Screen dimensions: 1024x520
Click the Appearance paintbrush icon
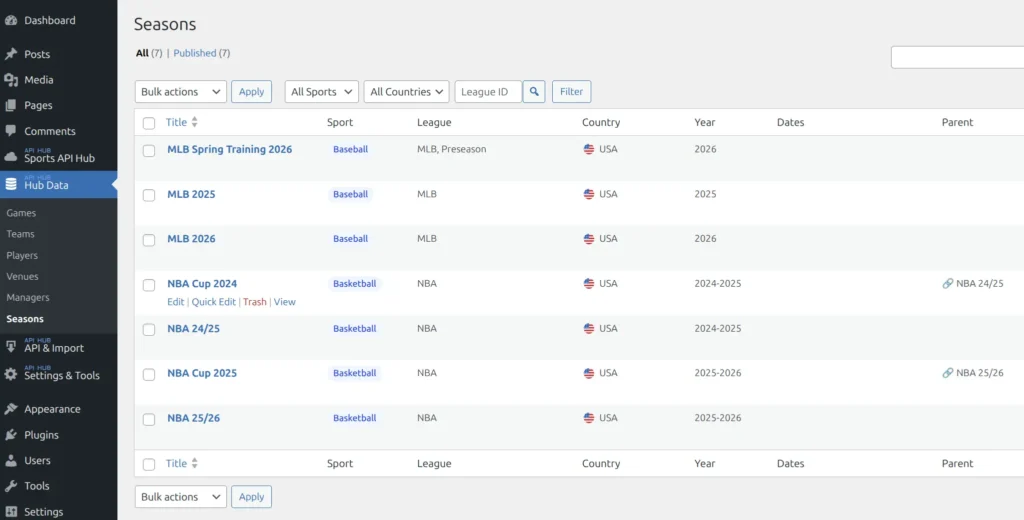tap(10, 409)
